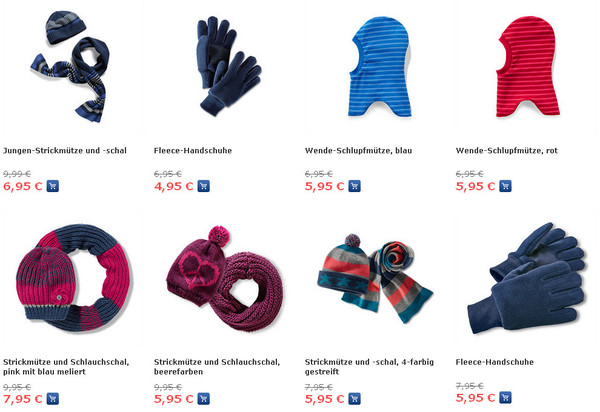
Task: Add beerefarben Strickmütze set to cart
Action: click(x=204, y=399)
